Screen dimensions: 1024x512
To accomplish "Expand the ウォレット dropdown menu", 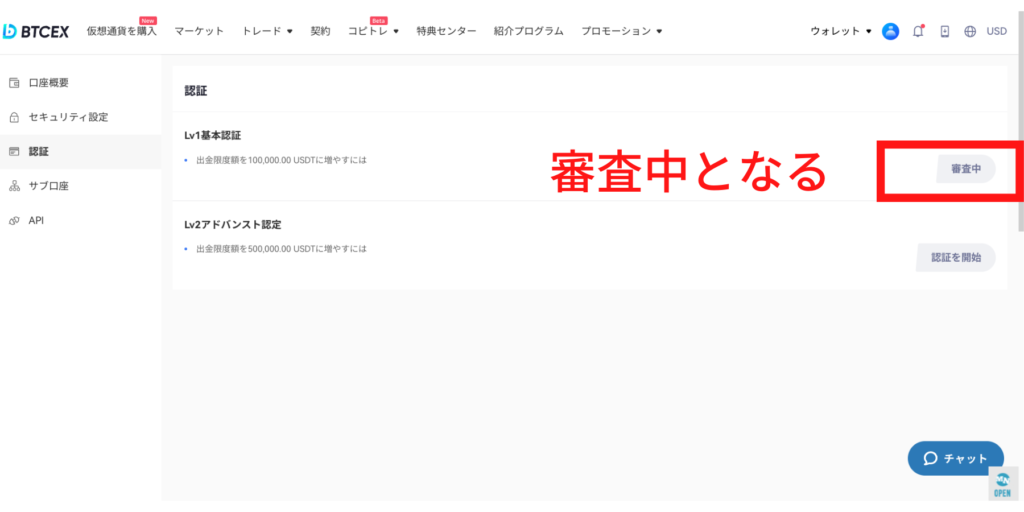I will pos(841,31).
